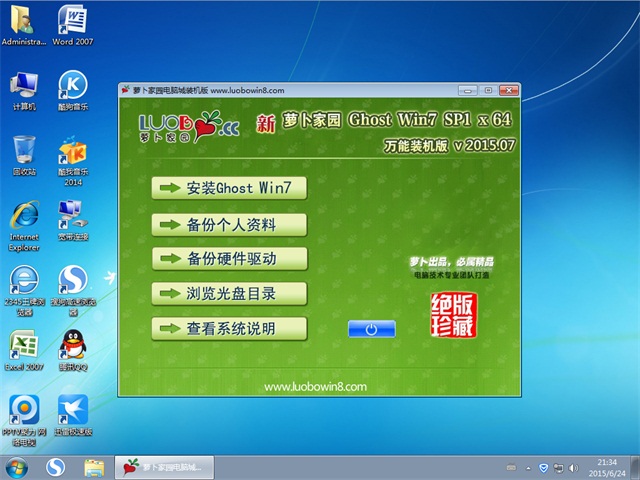Viewport: 640px width, 480px height.
Task: Launch 腾讯QQ penguin desktop shortcut
Action: [73, 350]
